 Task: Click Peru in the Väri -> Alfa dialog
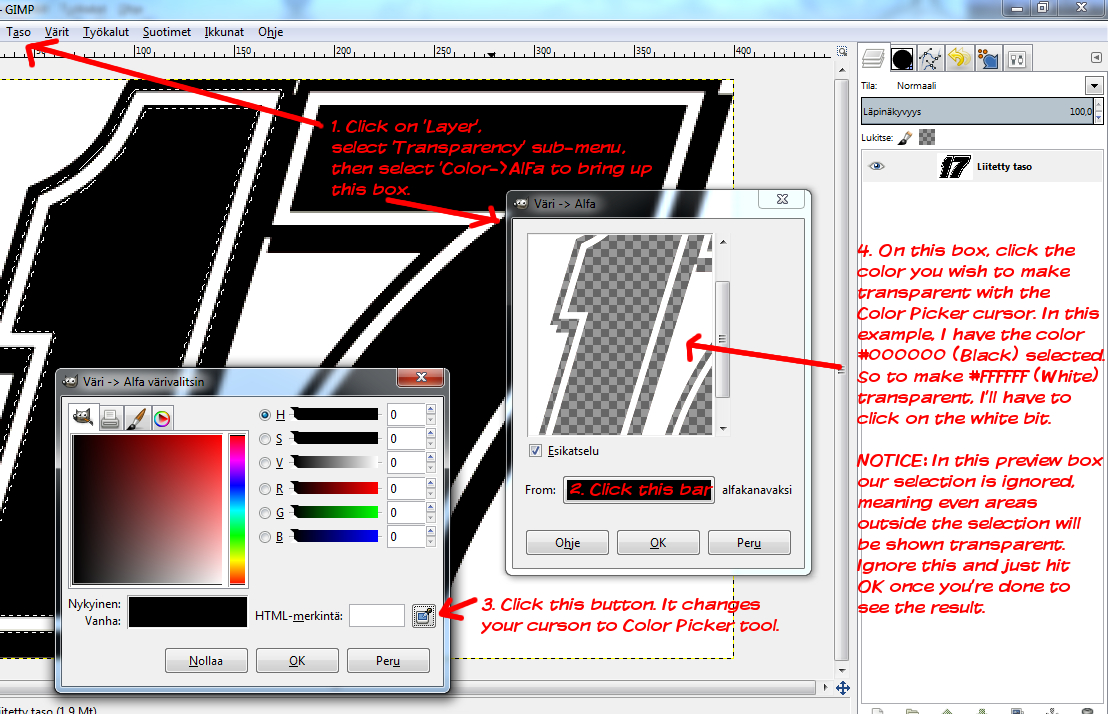[749, 543]
